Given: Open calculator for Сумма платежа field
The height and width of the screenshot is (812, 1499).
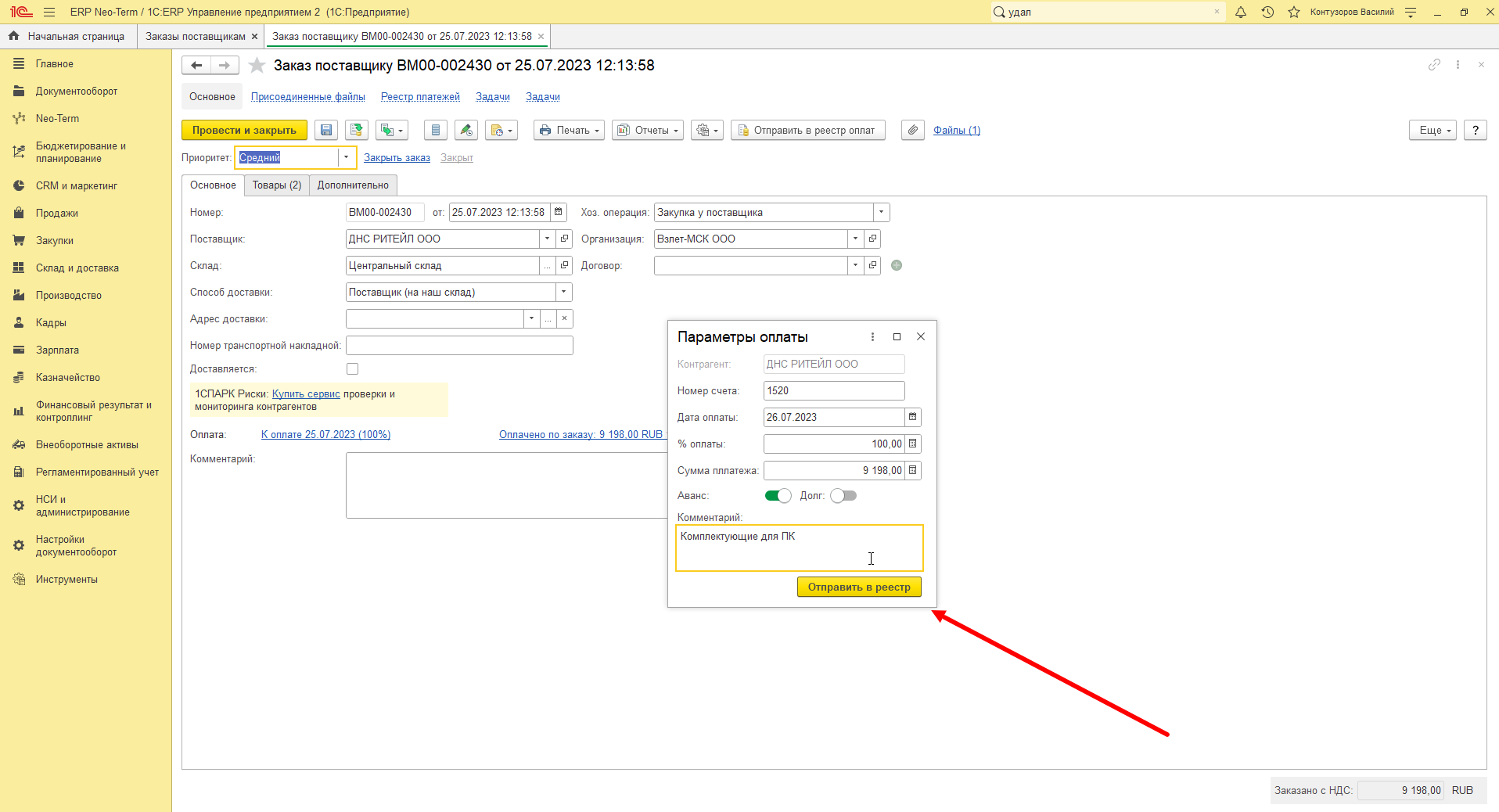Looking at the screenshot, I should 913,470.
